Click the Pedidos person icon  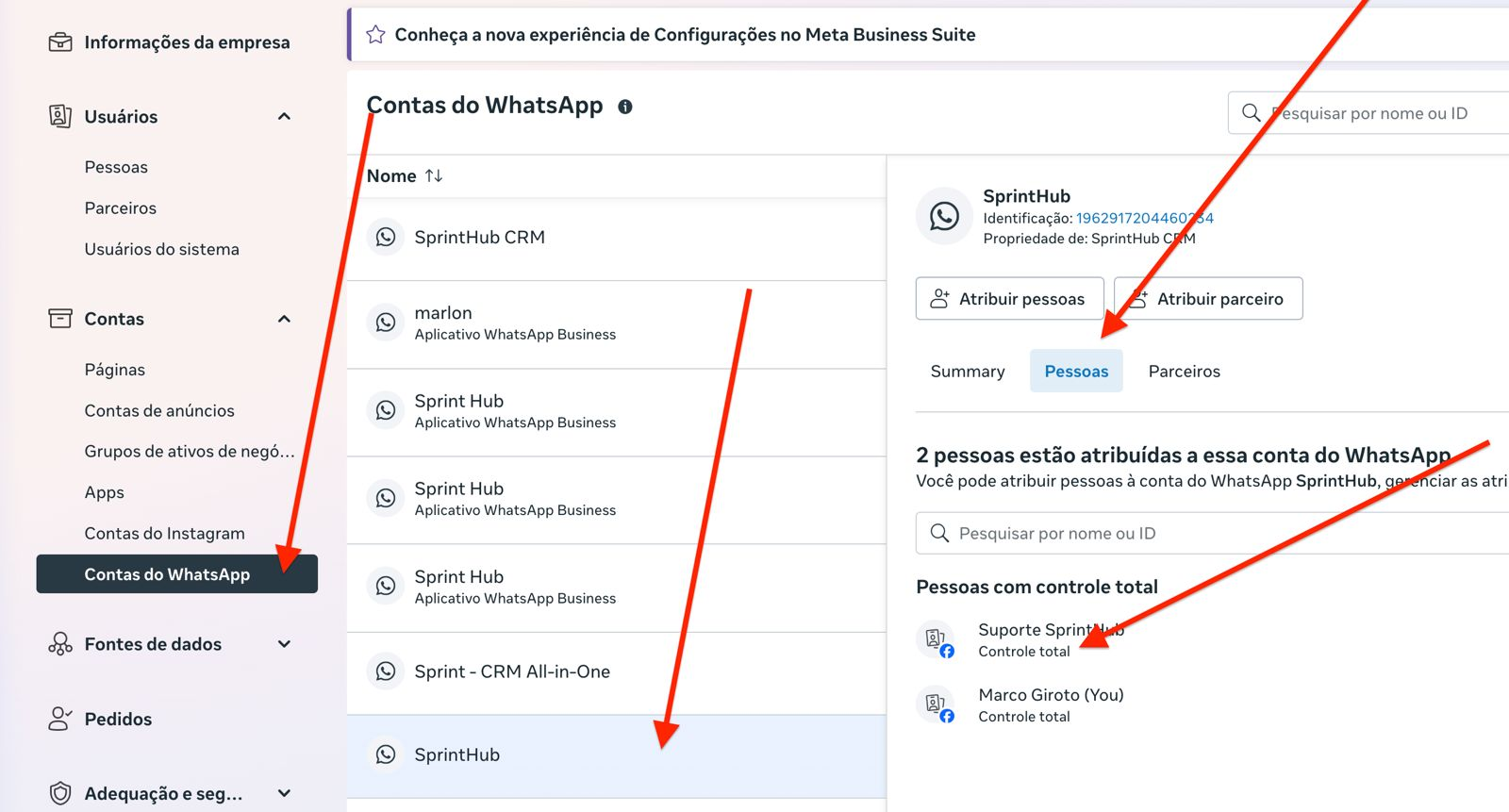tap(60, 719)
